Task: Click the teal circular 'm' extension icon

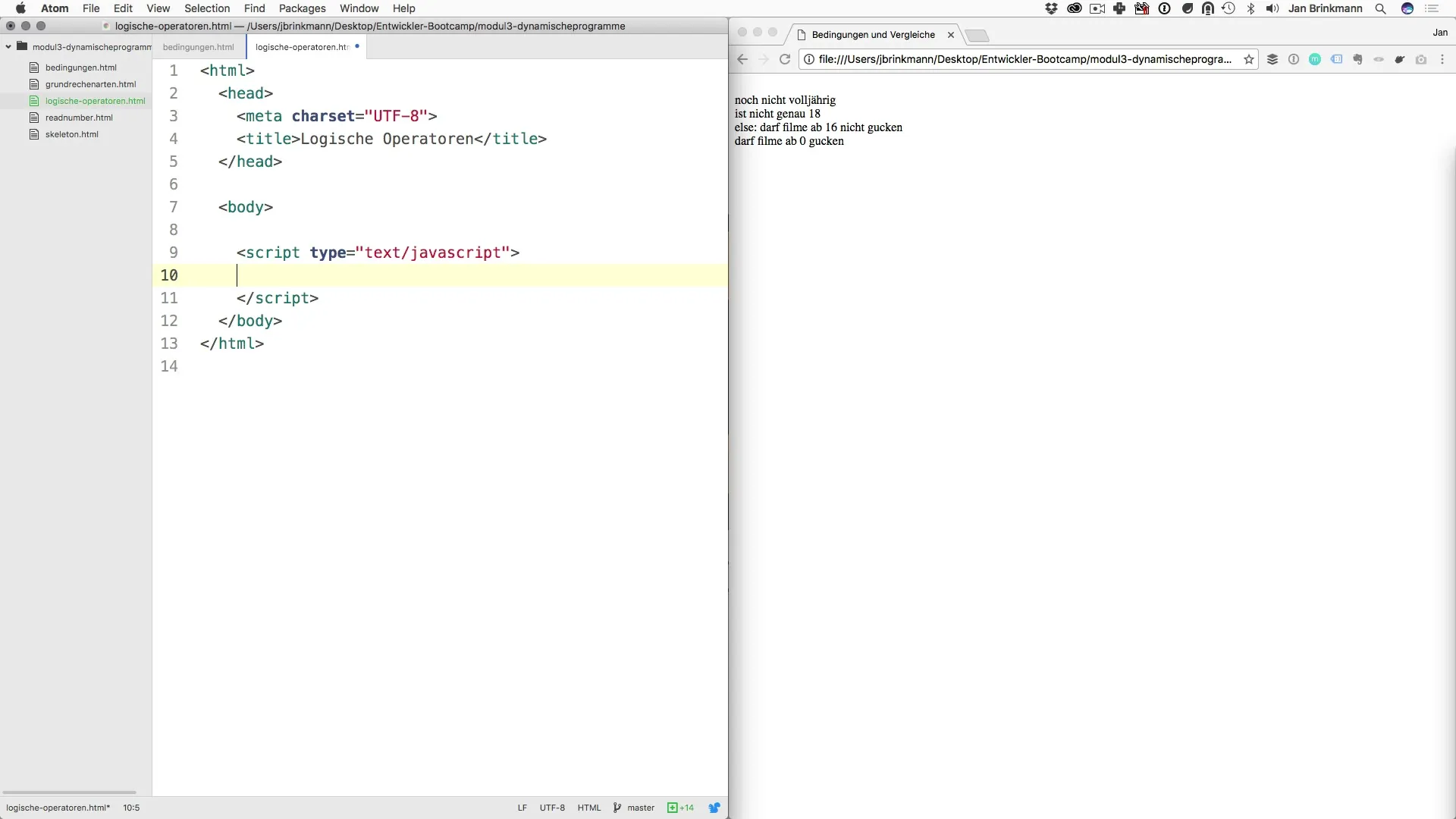Action: tap(1315, 59)
